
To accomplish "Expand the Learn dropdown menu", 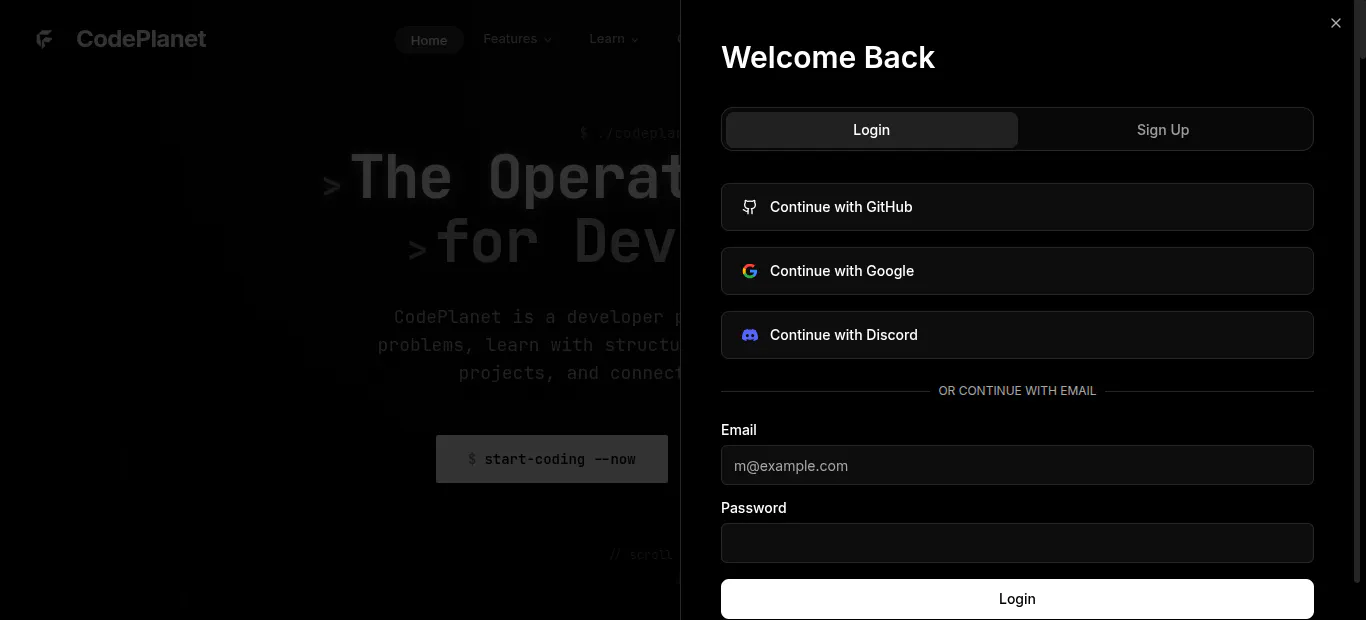I will point(614,39).
